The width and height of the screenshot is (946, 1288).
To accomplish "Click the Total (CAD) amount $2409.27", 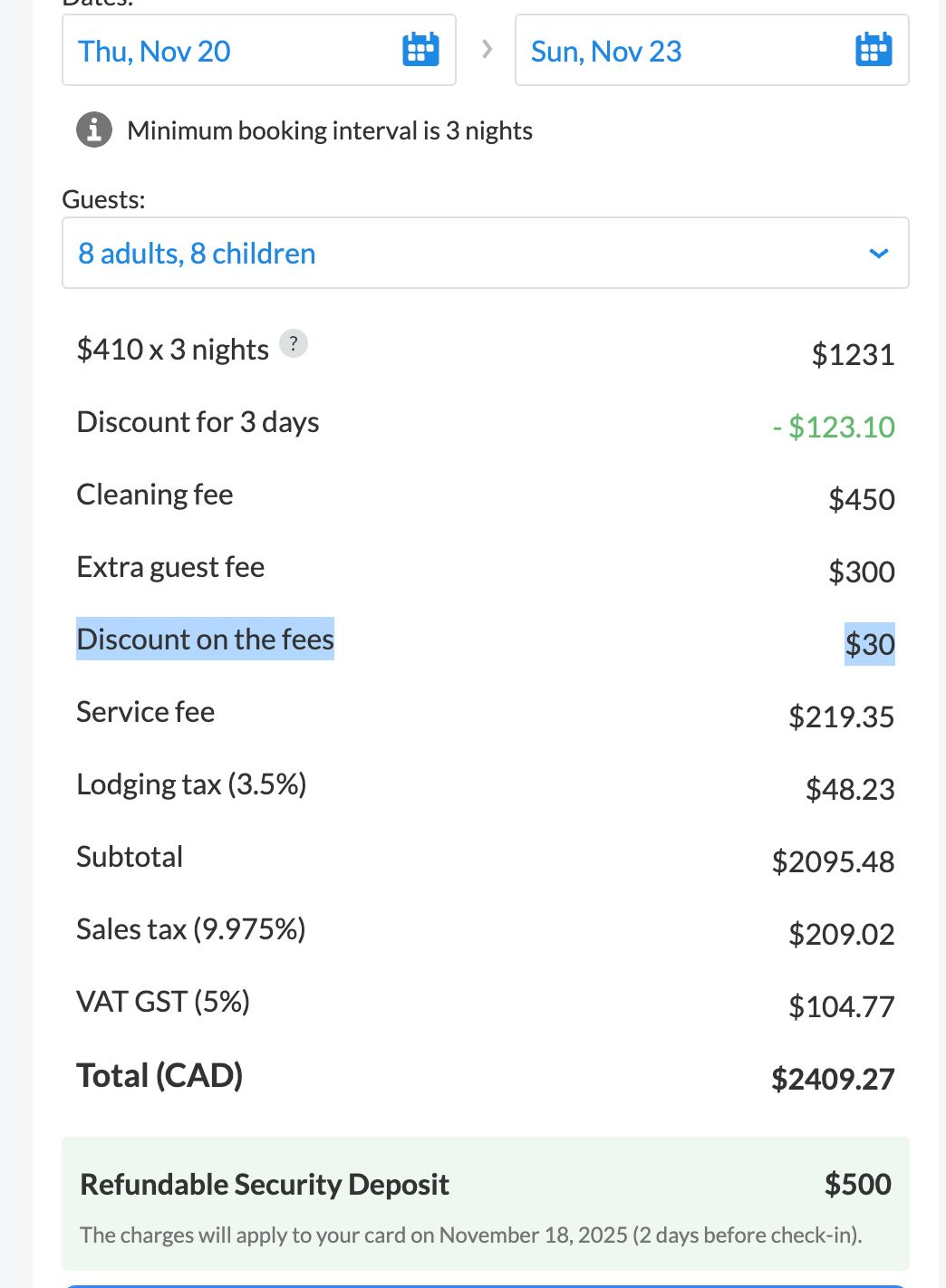I will coord(833,1079).
